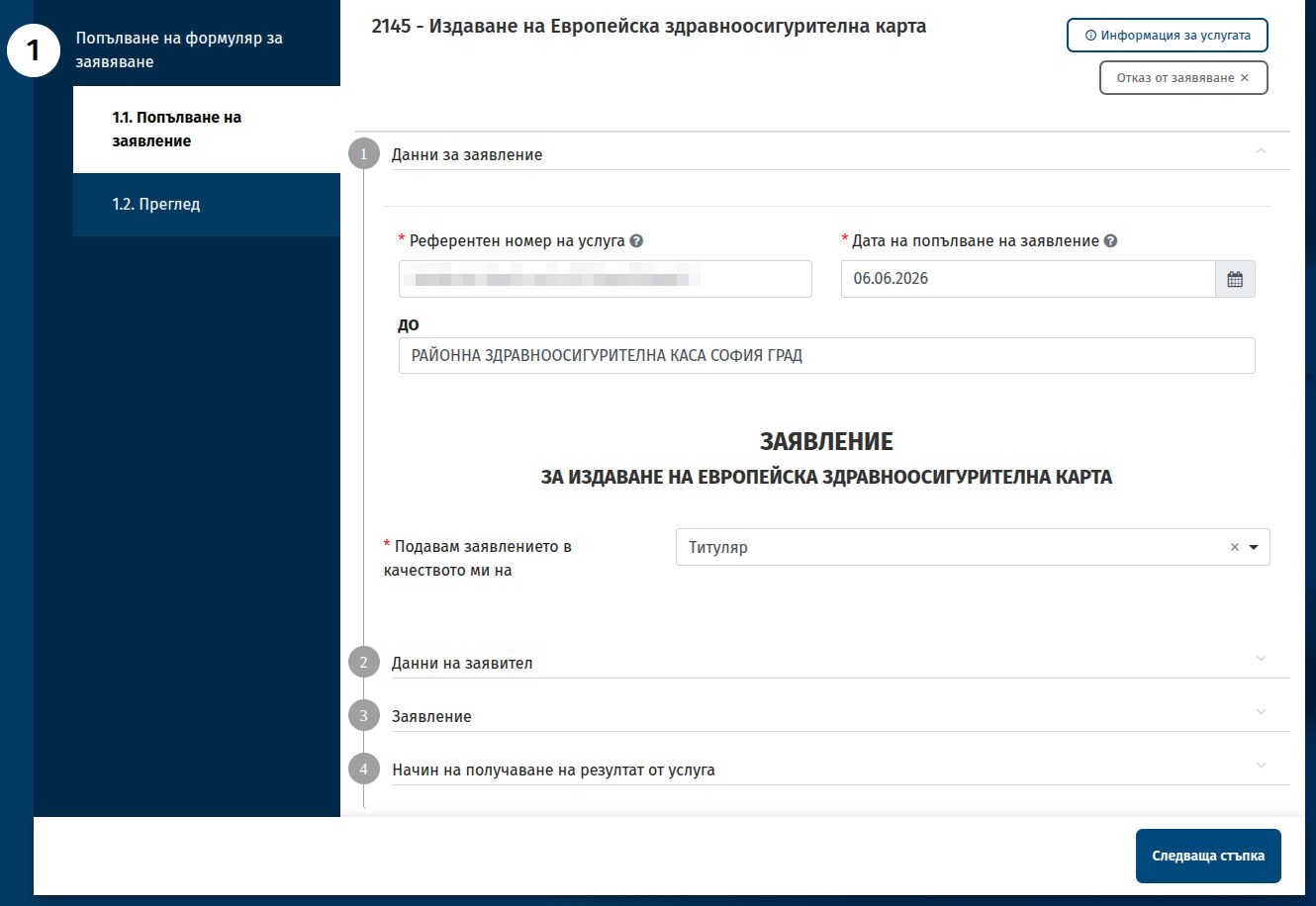1316x906 pixels.
Task: Click step circle 2 for Данни на заявител
Action: pyautogui.click(x=363, y=663)
